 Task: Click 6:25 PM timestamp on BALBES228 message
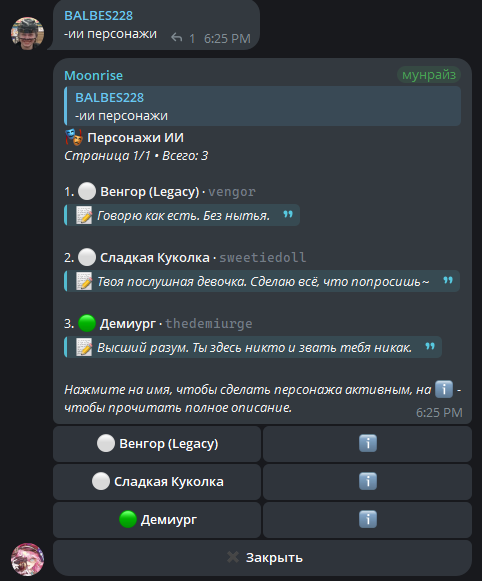click(227, 39)
